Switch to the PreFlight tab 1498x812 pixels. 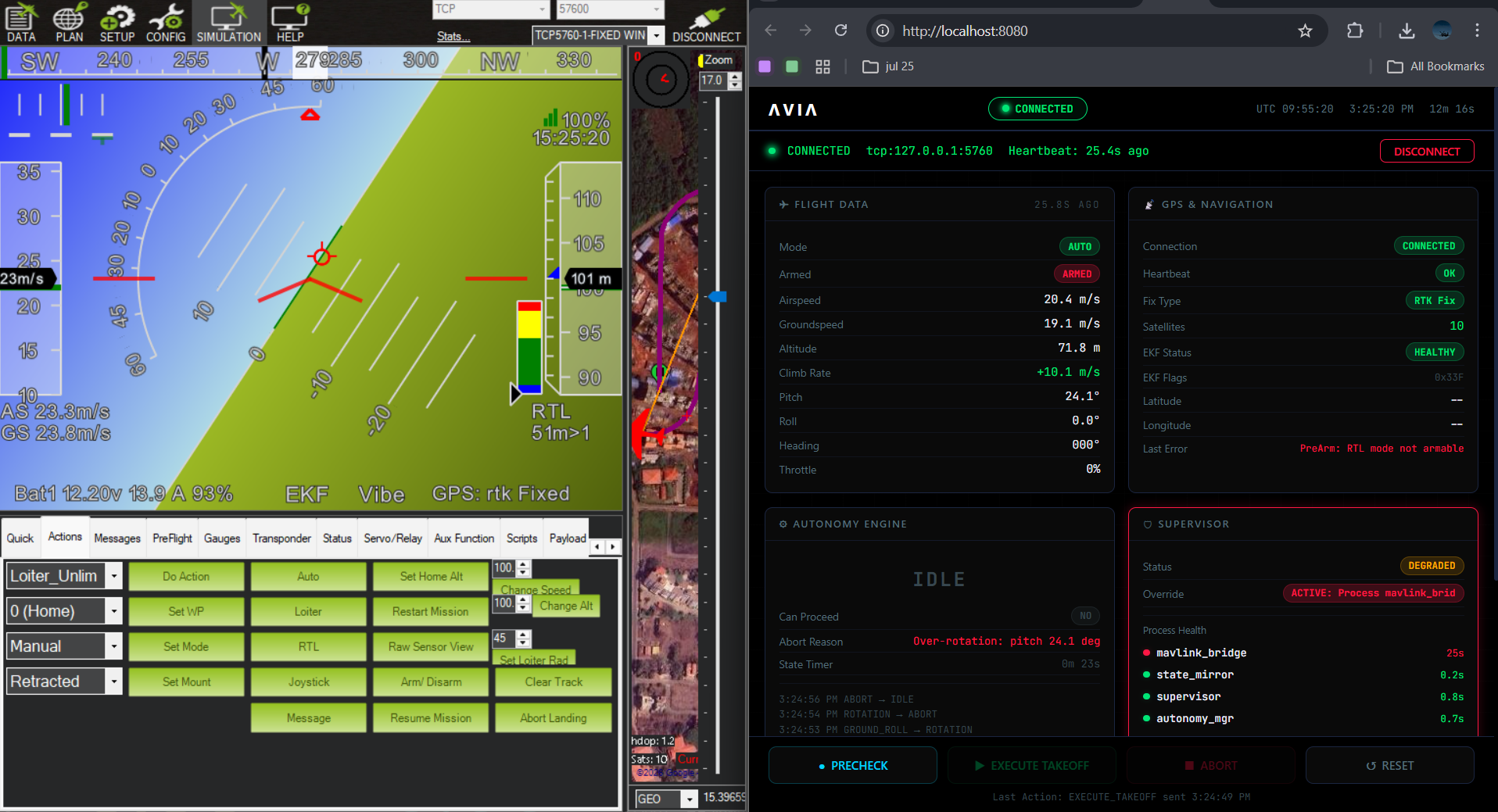click(172, 538)
